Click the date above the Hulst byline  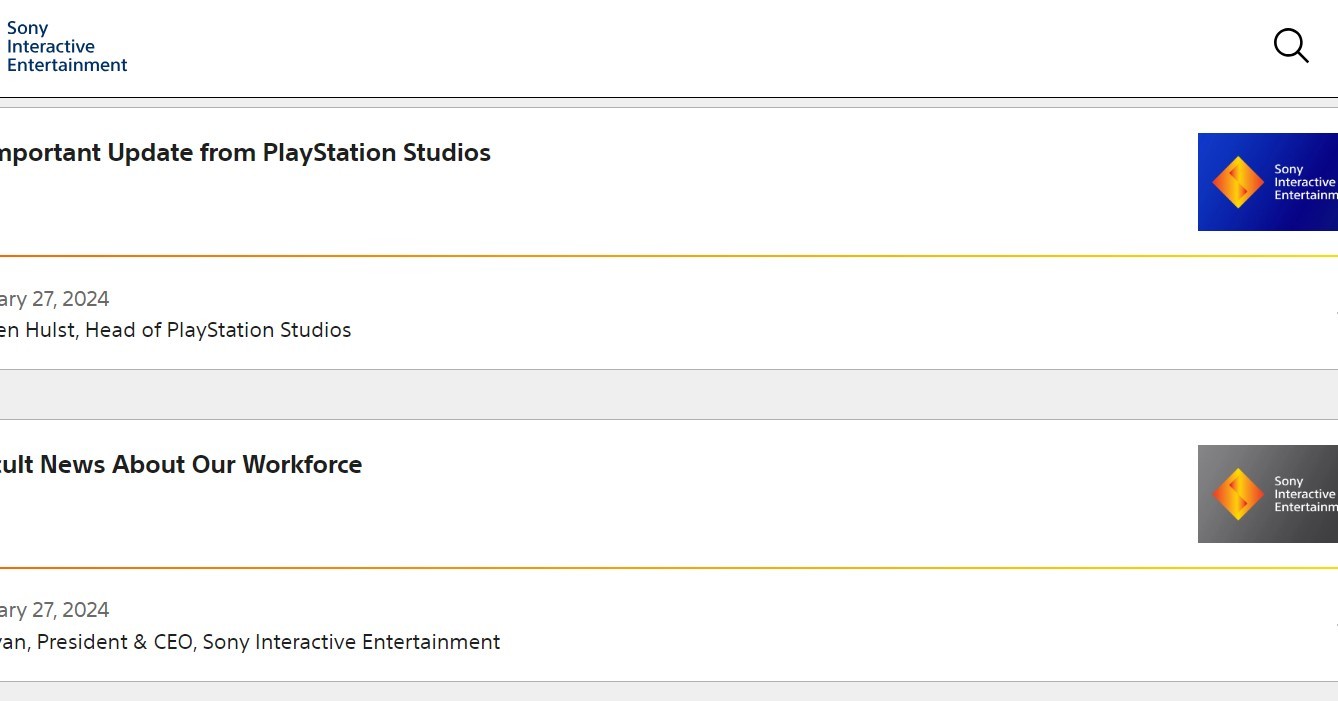54,299
